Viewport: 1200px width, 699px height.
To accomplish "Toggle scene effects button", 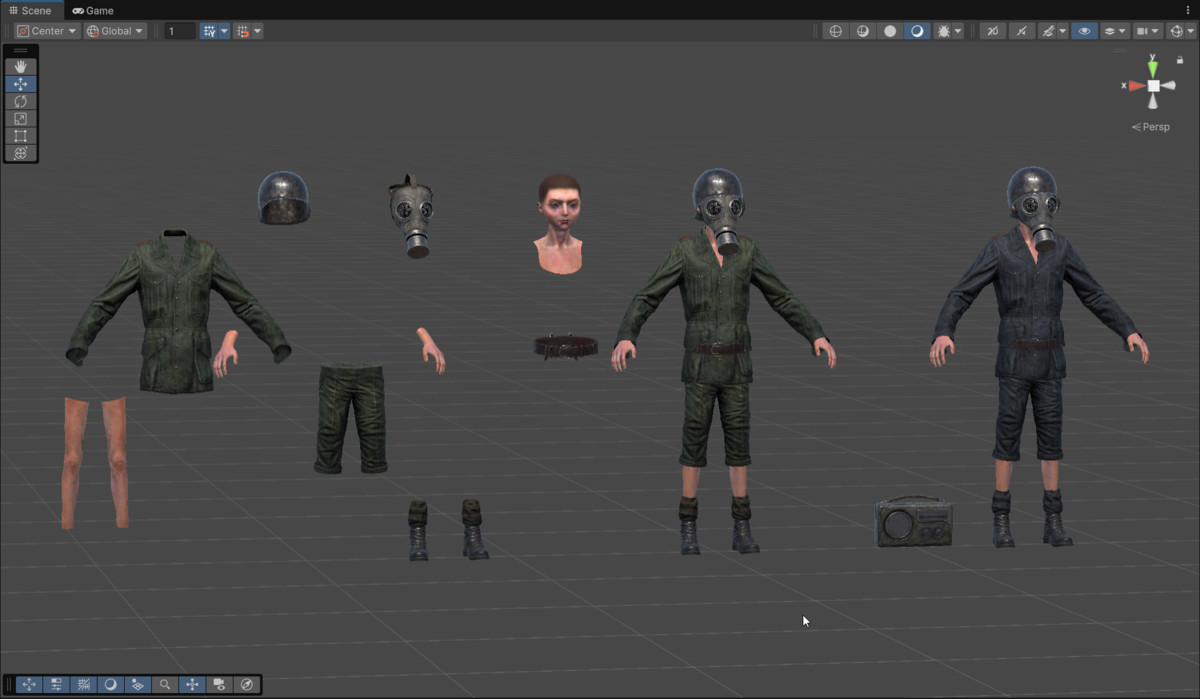I will coord(1047,31).
